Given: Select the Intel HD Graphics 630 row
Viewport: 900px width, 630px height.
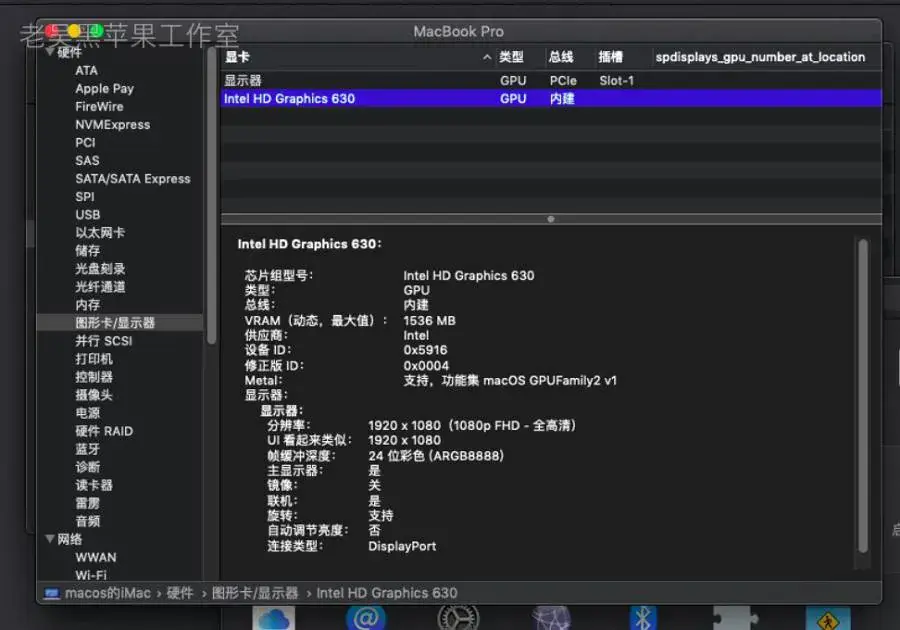Looking at the screenshot, I should click(x=551, y=99).
